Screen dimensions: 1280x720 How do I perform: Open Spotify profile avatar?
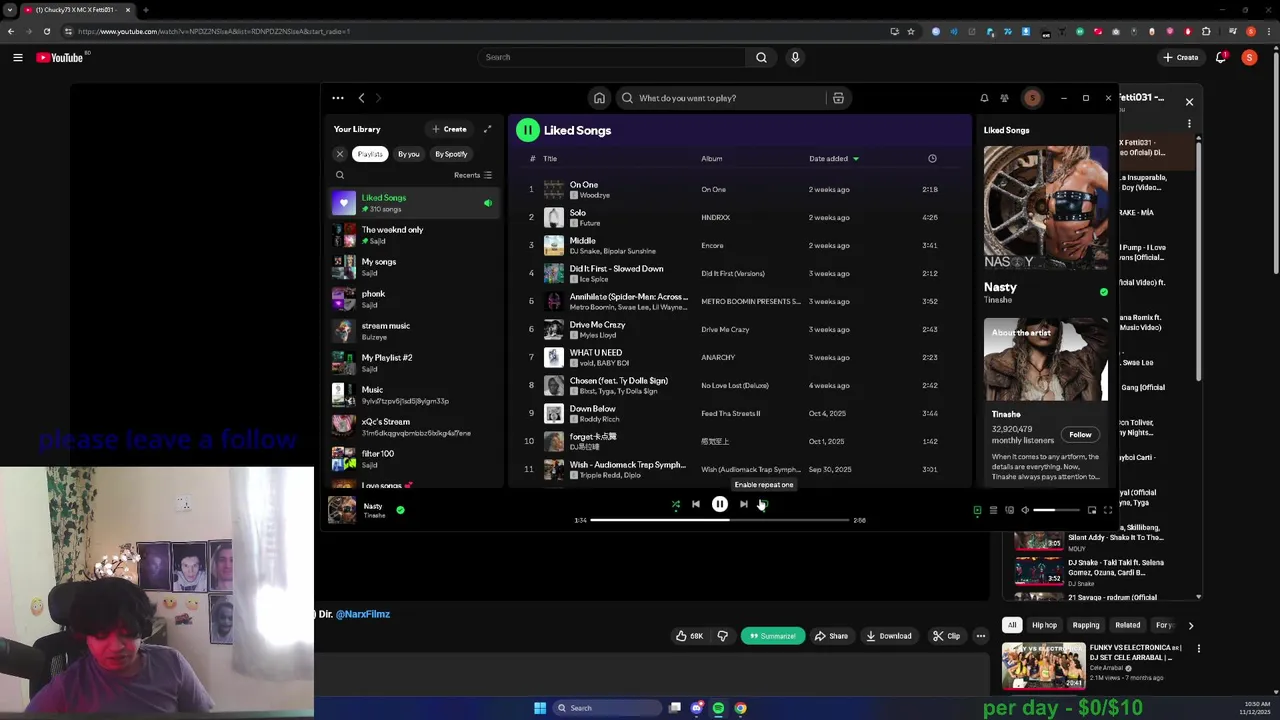(x=1032, y=98)
